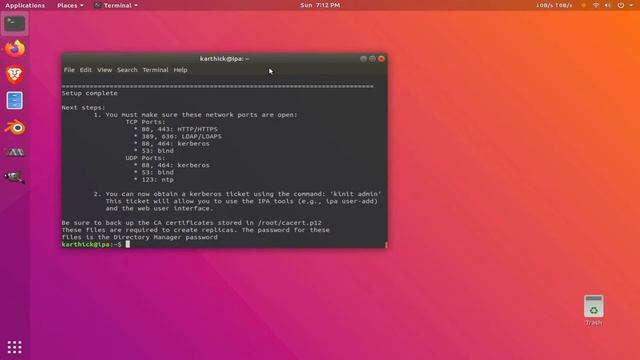Click the '80, 443: HTTP/HTTPS' line
640x360 pixels.
[176, 129]
